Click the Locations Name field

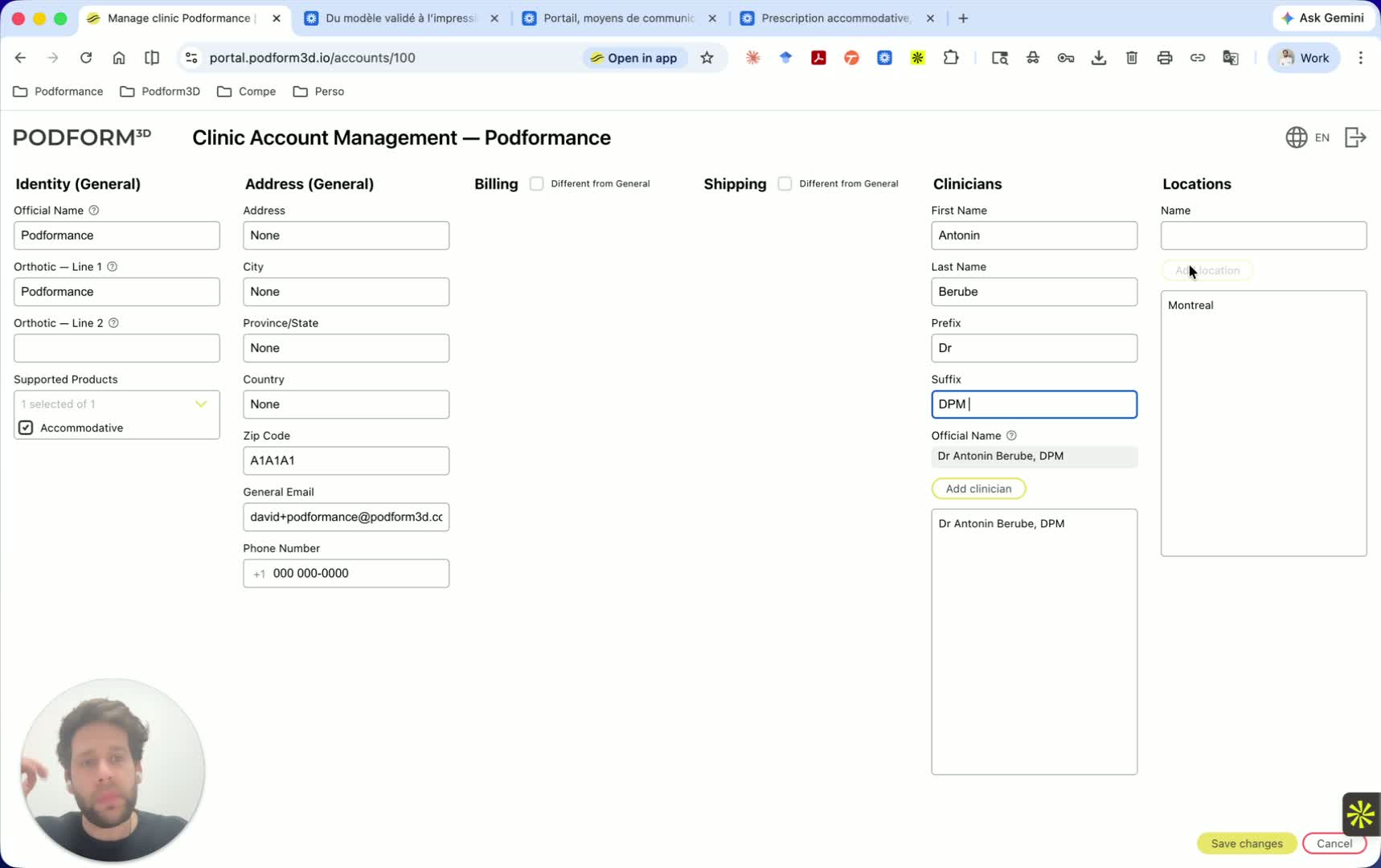[x=1264, y=235]
